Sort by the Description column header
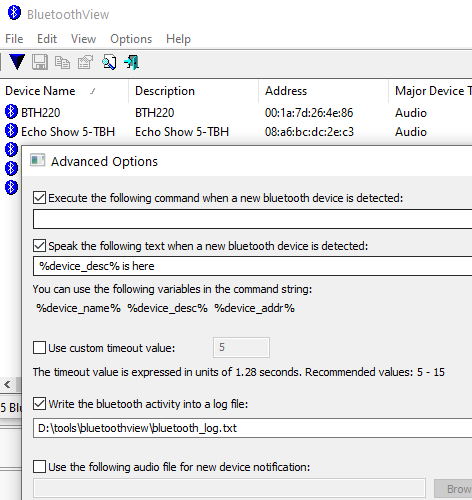Viewport: 472px width, 500px height. (x=193, y=91)
